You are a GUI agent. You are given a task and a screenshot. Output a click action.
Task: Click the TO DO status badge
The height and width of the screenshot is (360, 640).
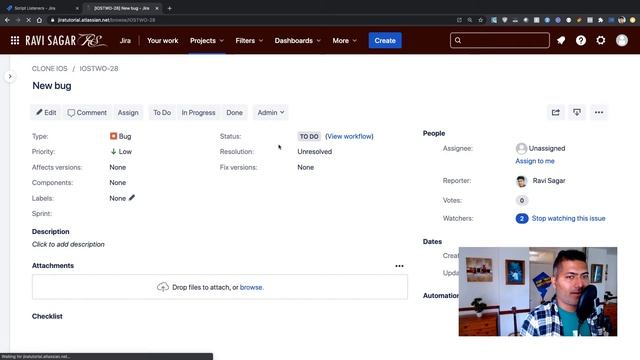coord(309,136)
